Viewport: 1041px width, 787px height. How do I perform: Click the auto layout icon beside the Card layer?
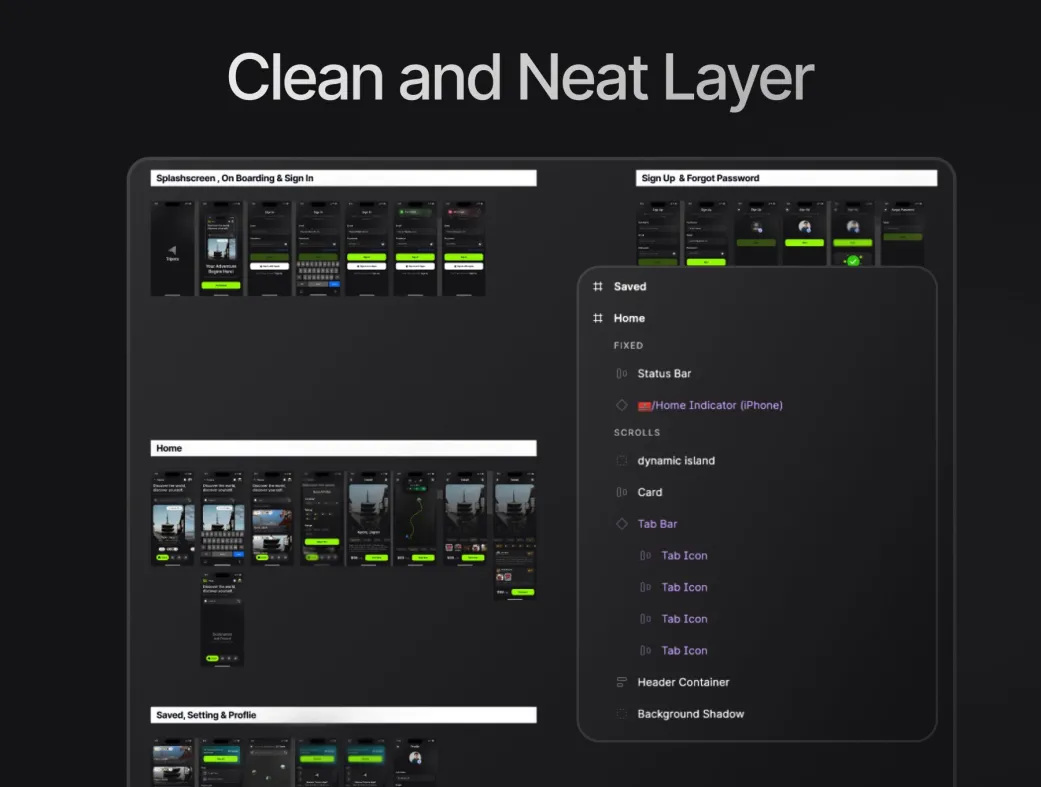(621, 492)
